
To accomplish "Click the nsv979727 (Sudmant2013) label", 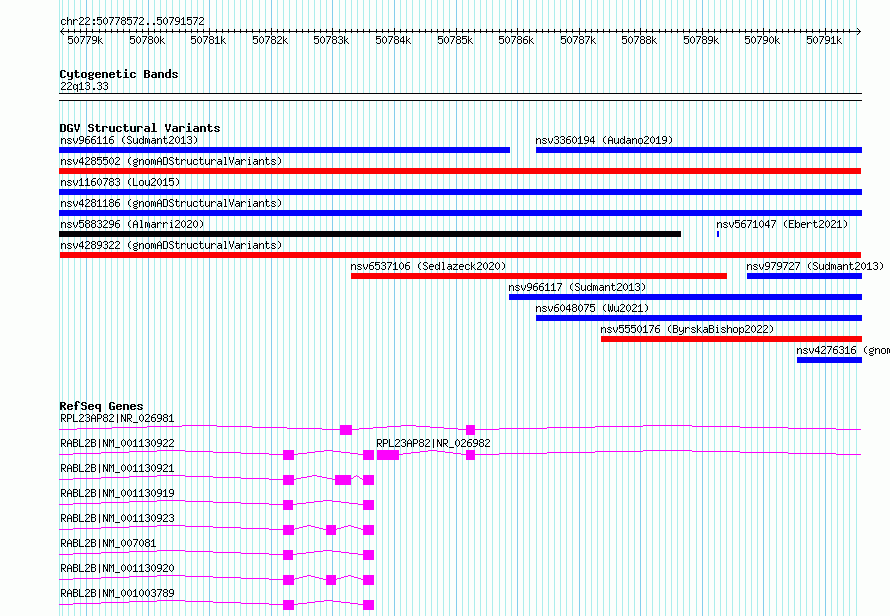I will (x=815, y=266).
